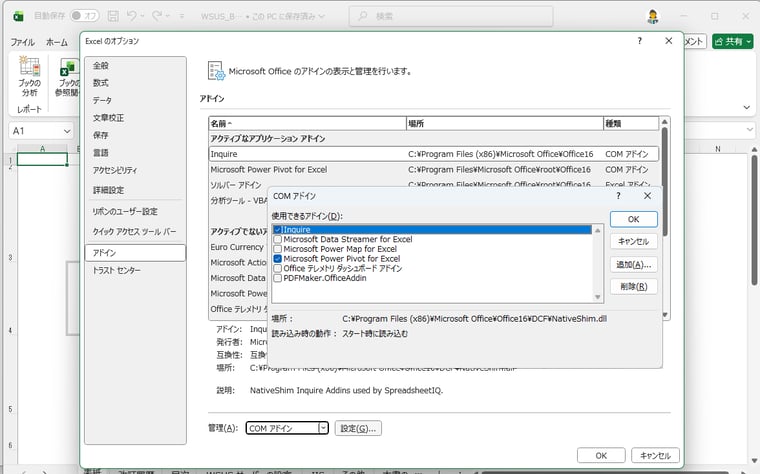Click the COM add-in list scroll down arrow
760x474 pixels.
coord(598,297)
